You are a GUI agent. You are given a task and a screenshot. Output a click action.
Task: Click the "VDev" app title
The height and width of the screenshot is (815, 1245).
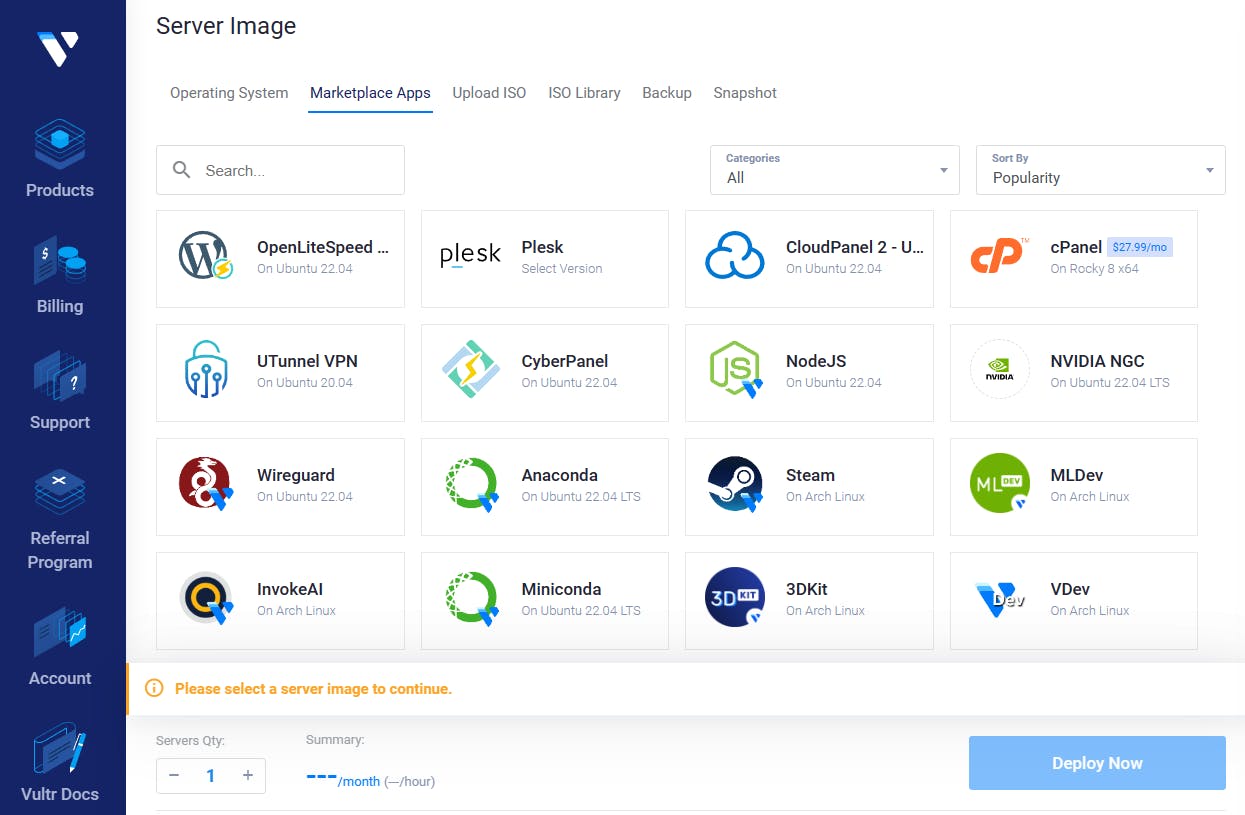tap(1070, 589)
